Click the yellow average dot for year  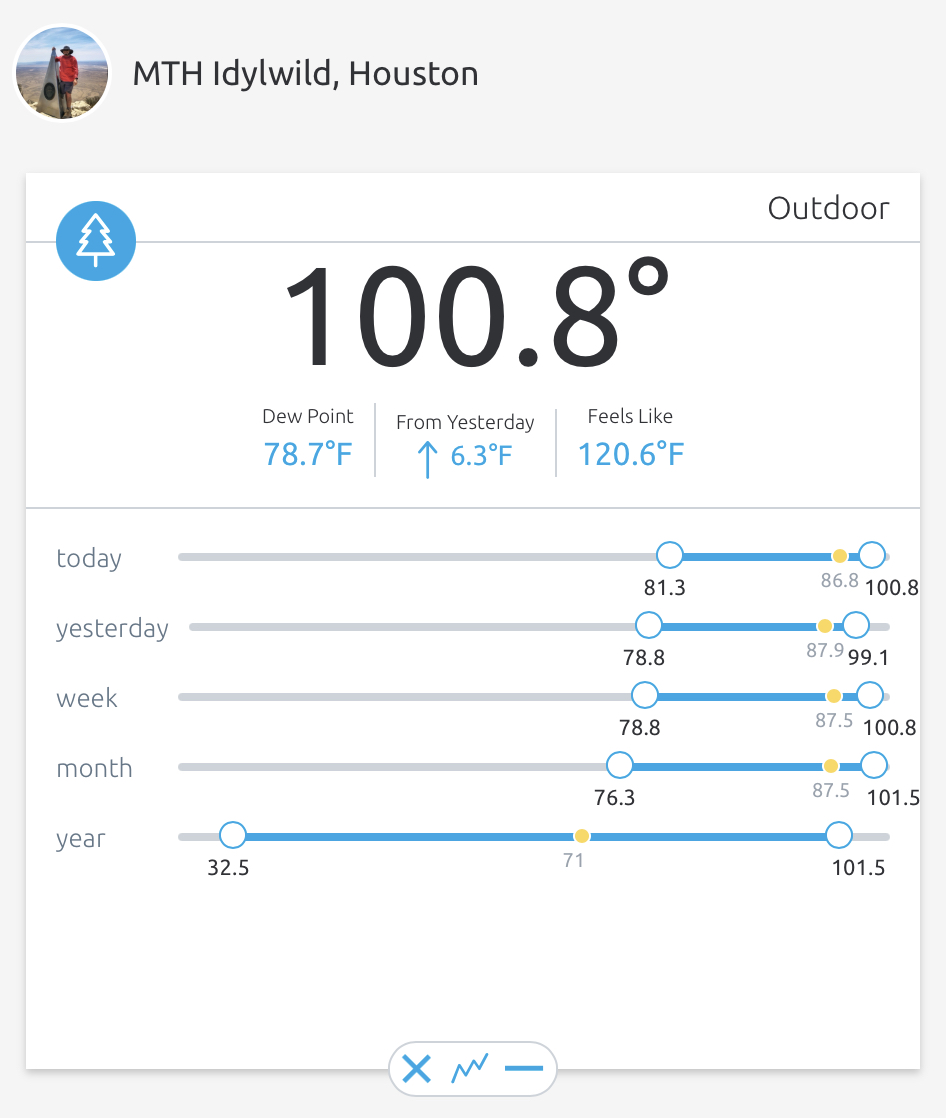[x=581, y=836]
